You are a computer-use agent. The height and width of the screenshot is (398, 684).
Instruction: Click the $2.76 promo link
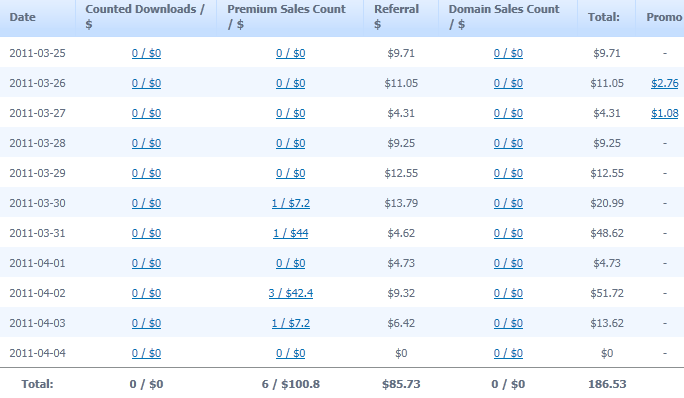pos(664,83)
